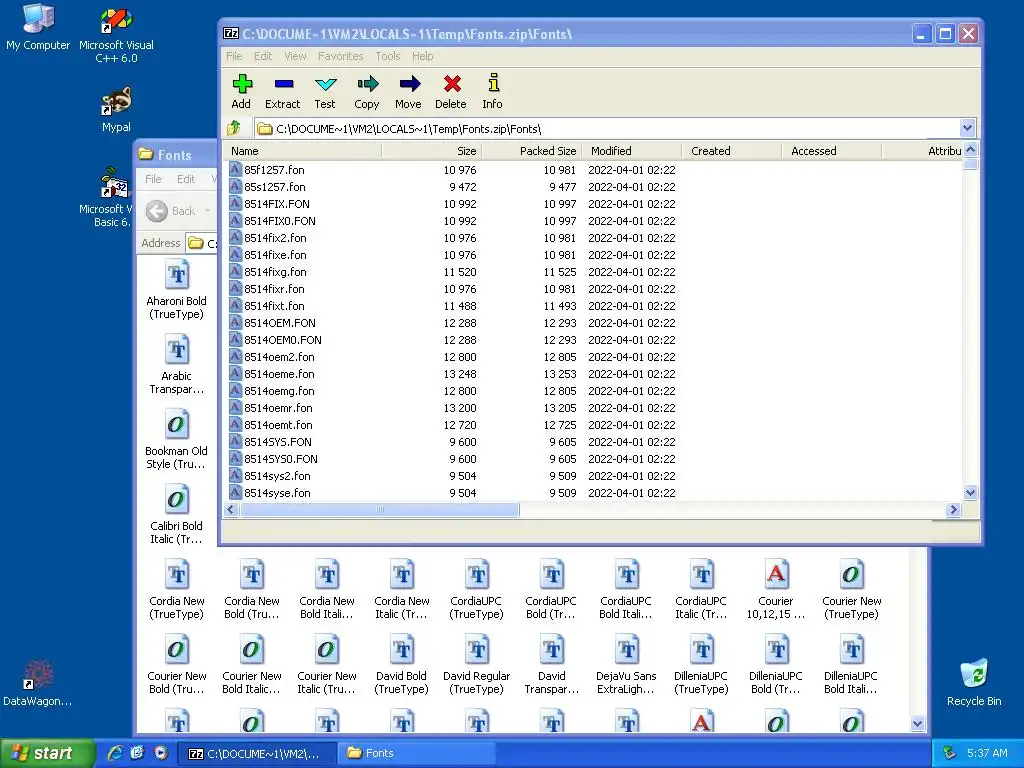Select file 85s1257.fon
This screenshot has width=1024, height=768.
tap(275, 187)
